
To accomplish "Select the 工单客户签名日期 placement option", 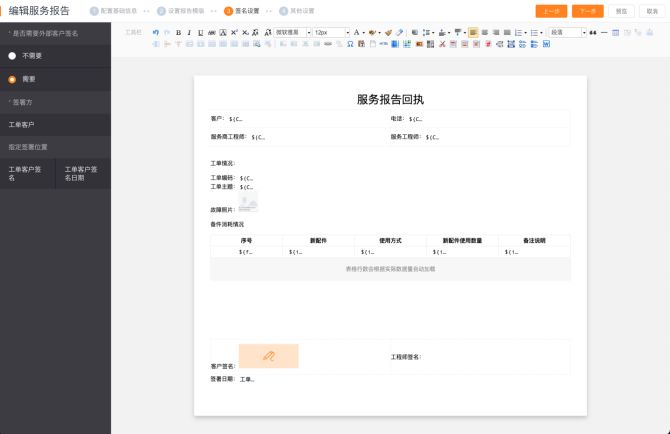I will [82, 174].
